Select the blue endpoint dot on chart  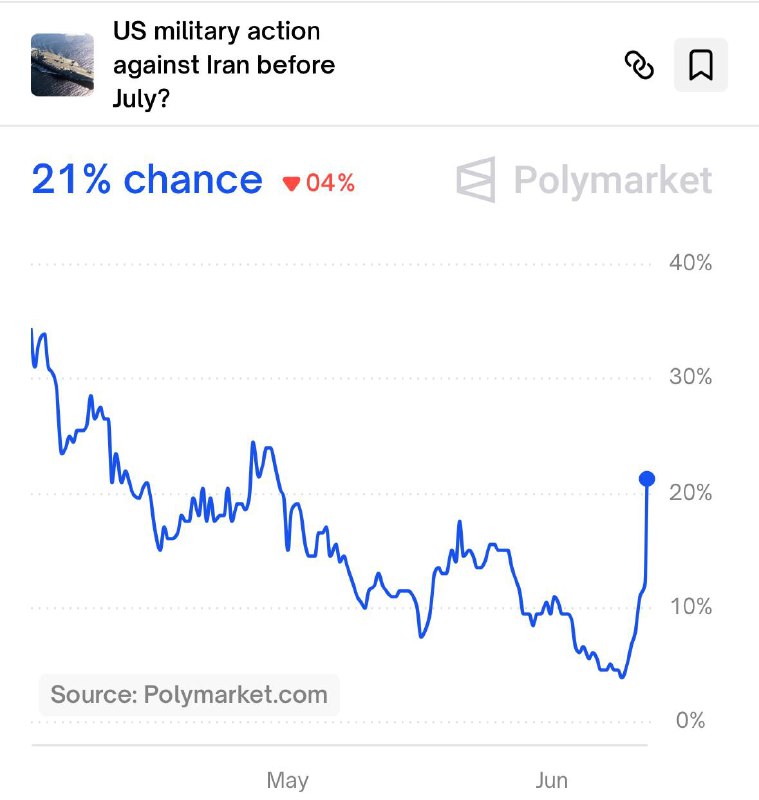(647, 479)
